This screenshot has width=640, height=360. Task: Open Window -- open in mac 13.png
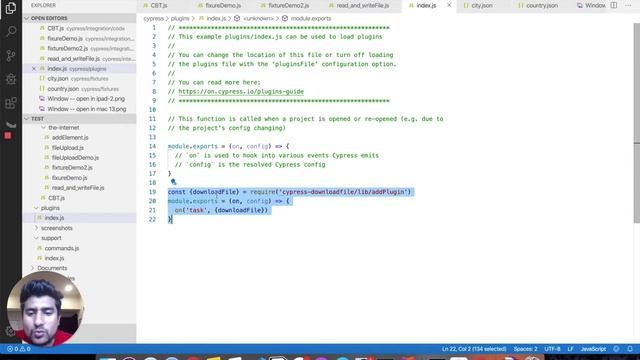pyautogui.click(x=80, y=109)
